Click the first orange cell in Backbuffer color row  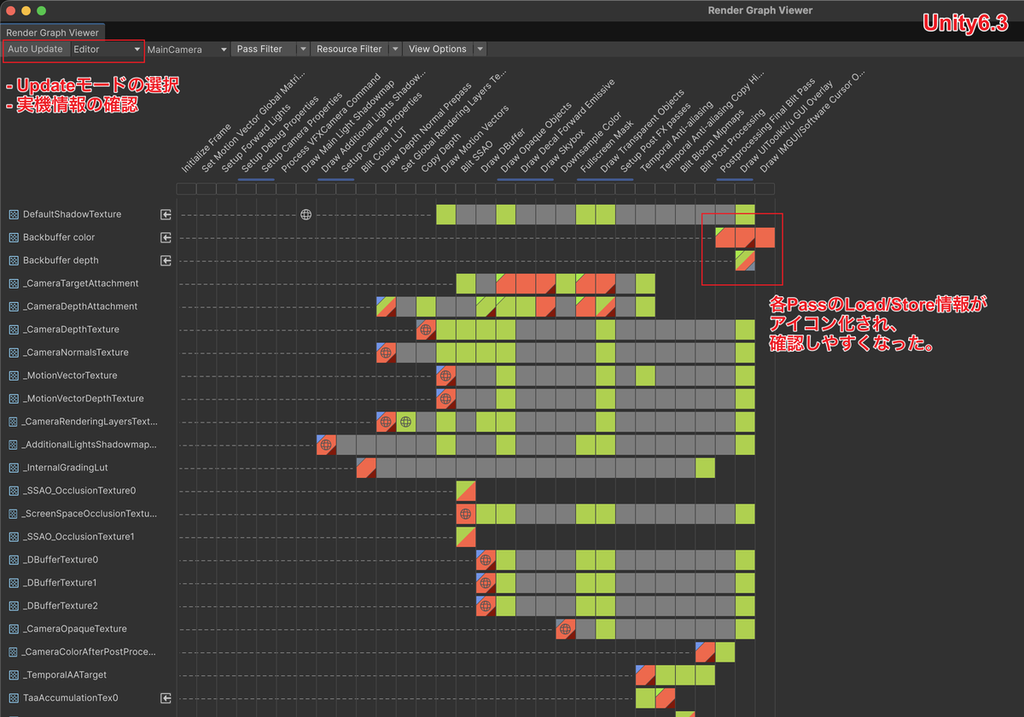(x=725, y=238)
